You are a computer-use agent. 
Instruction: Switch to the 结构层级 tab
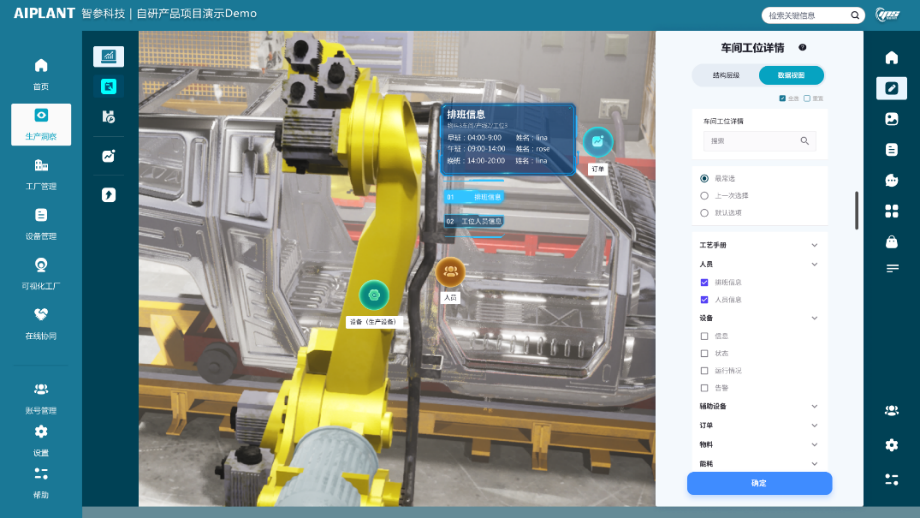pyautogui.click(x=726, y=75)
